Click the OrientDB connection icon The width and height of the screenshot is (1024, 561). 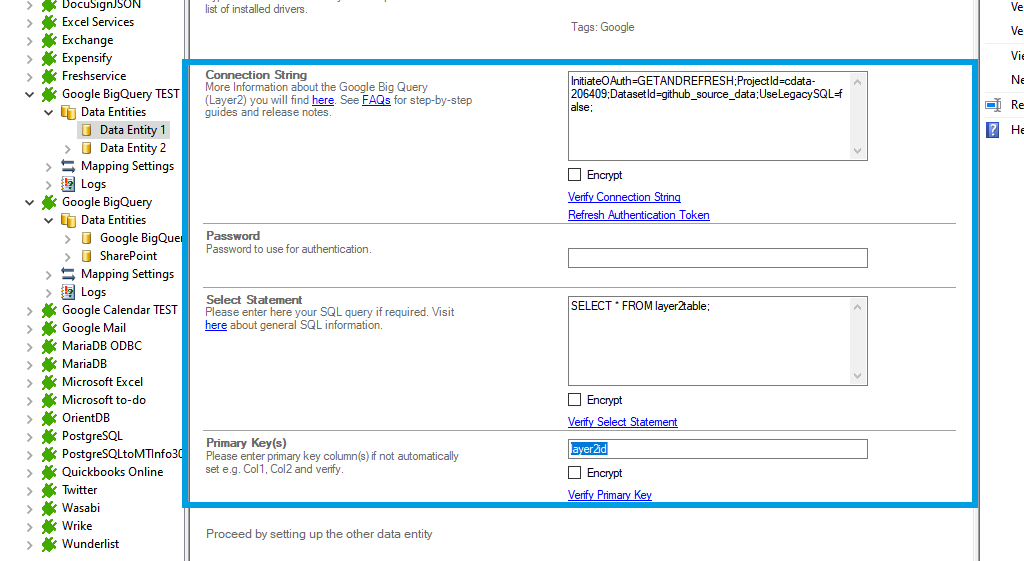point(49,418)
